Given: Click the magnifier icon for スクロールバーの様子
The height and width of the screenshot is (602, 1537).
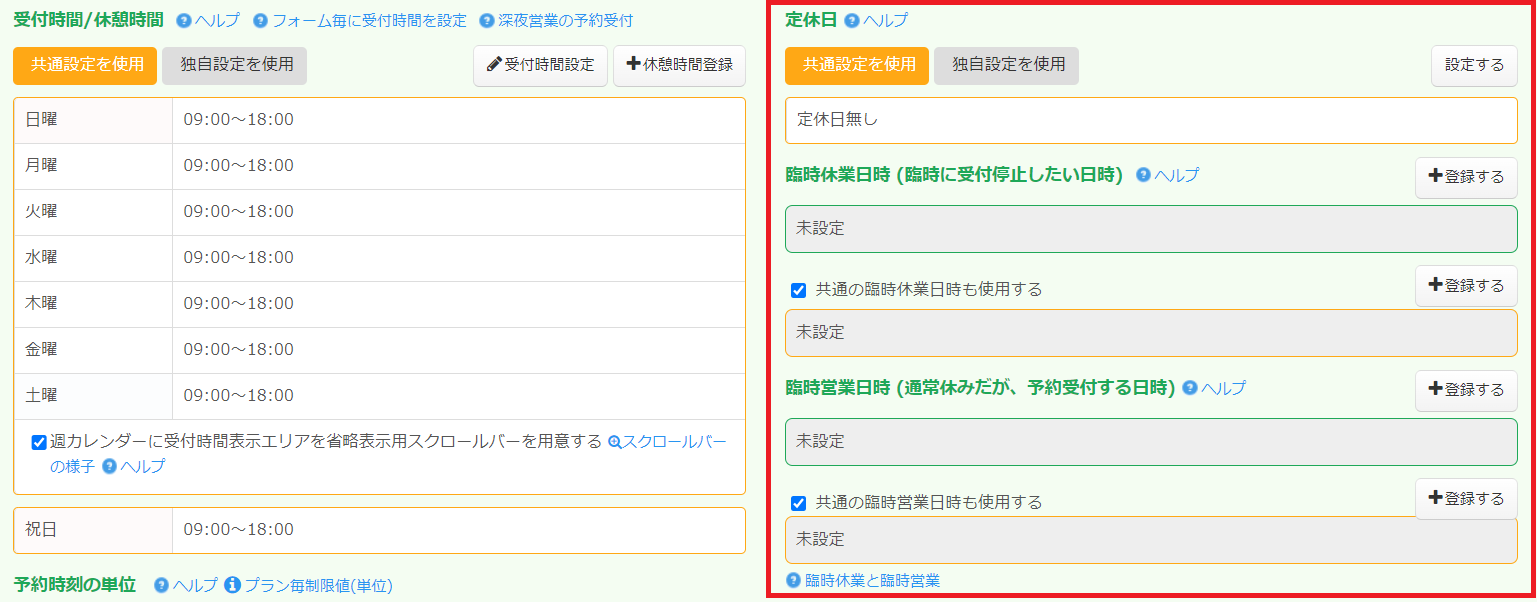Looking at the screenshot, I should click(x=615, y=442).
